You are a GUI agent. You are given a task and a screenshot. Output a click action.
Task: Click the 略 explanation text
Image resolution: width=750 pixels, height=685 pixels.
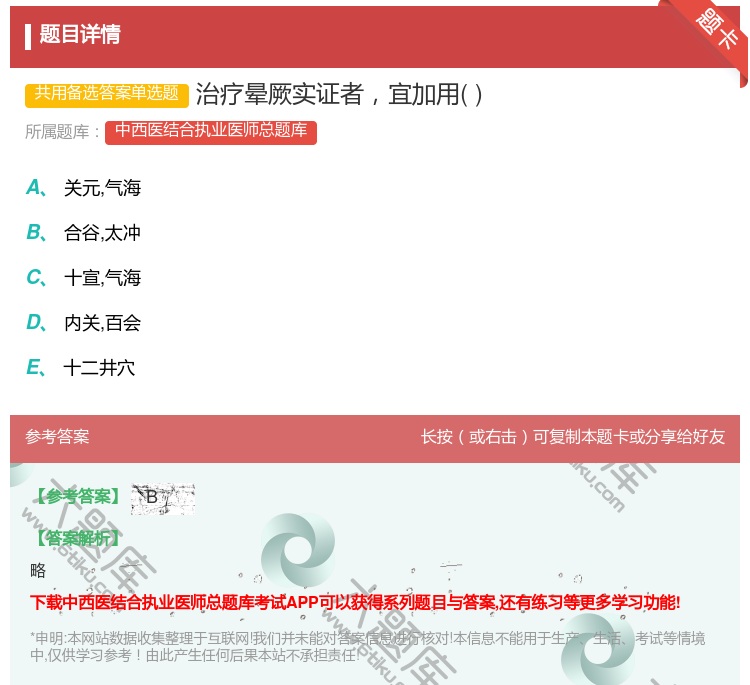[x=38, y=571]
